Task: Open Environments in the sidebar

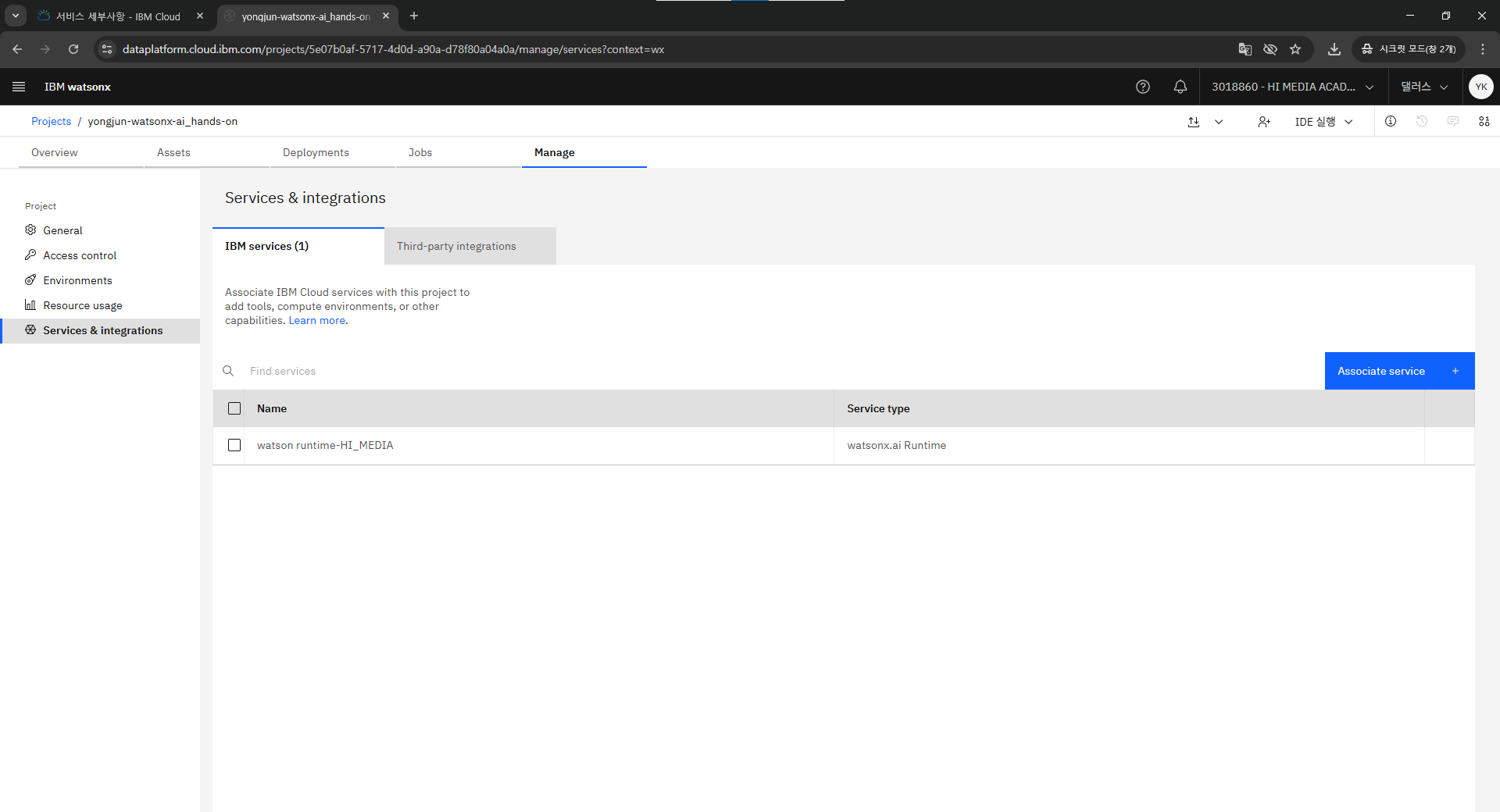Action: (x=100, y=280)
